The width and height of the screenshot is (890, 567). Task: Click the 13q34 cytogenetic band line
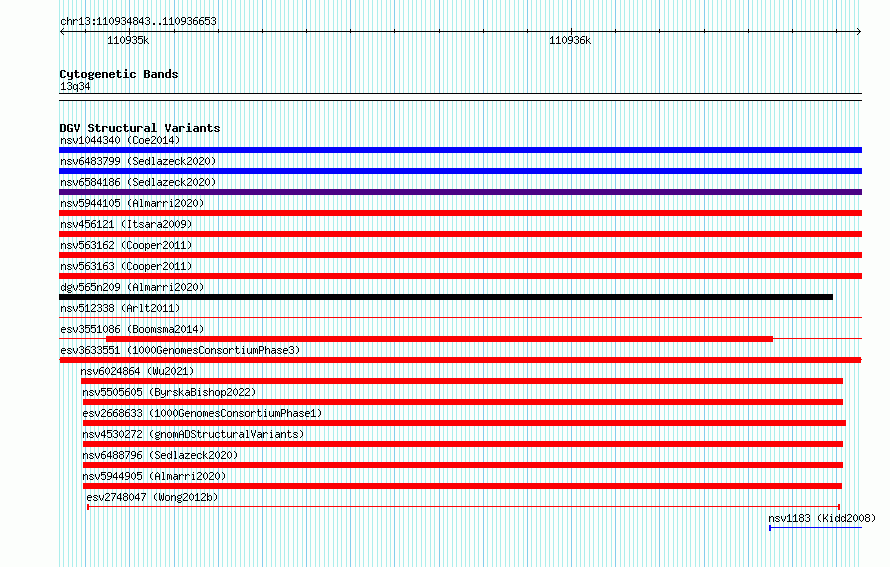coord(460,97)
